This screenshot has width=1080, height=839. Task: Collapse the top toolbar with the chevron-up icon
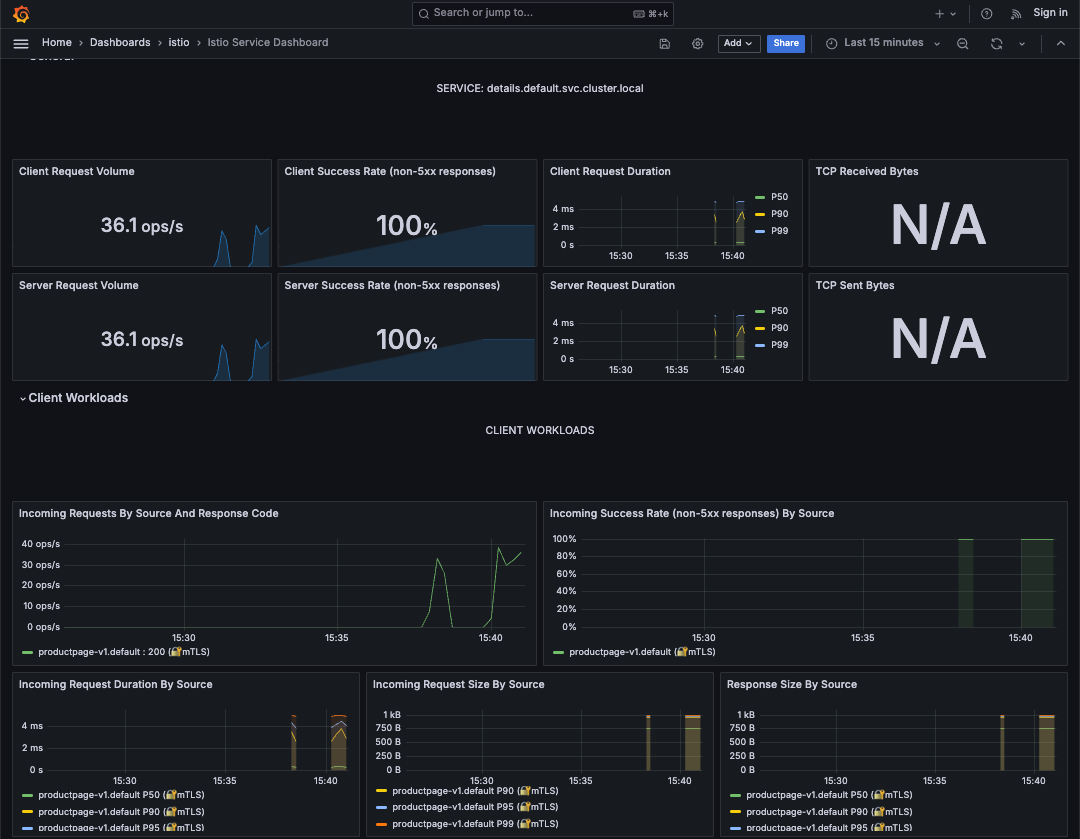click(1061, 43)
